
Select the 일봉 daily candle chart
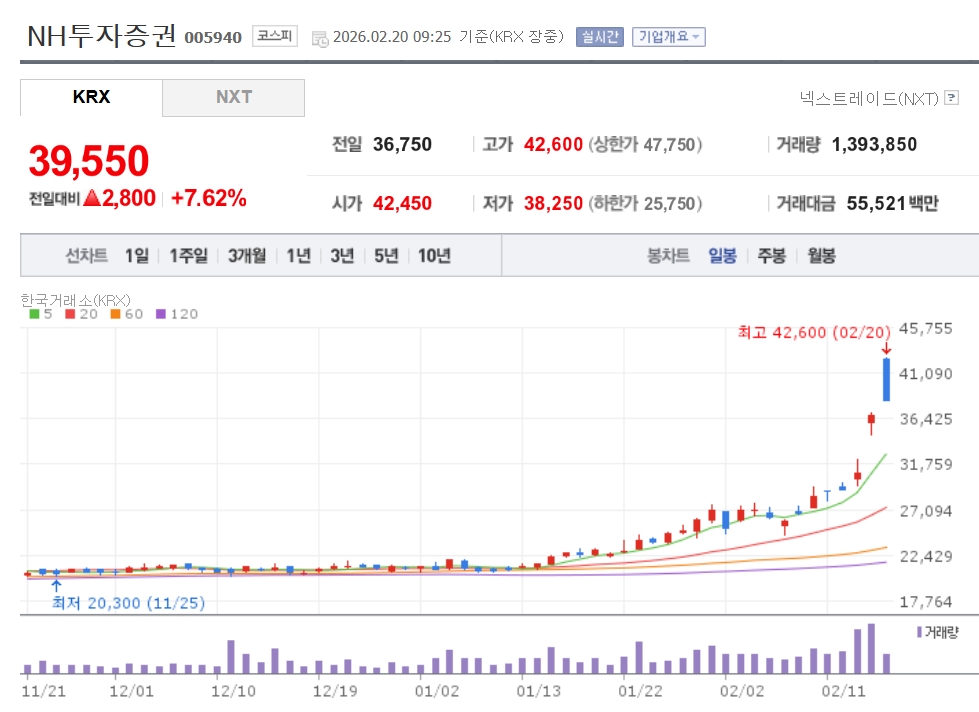tap(722, 255)
